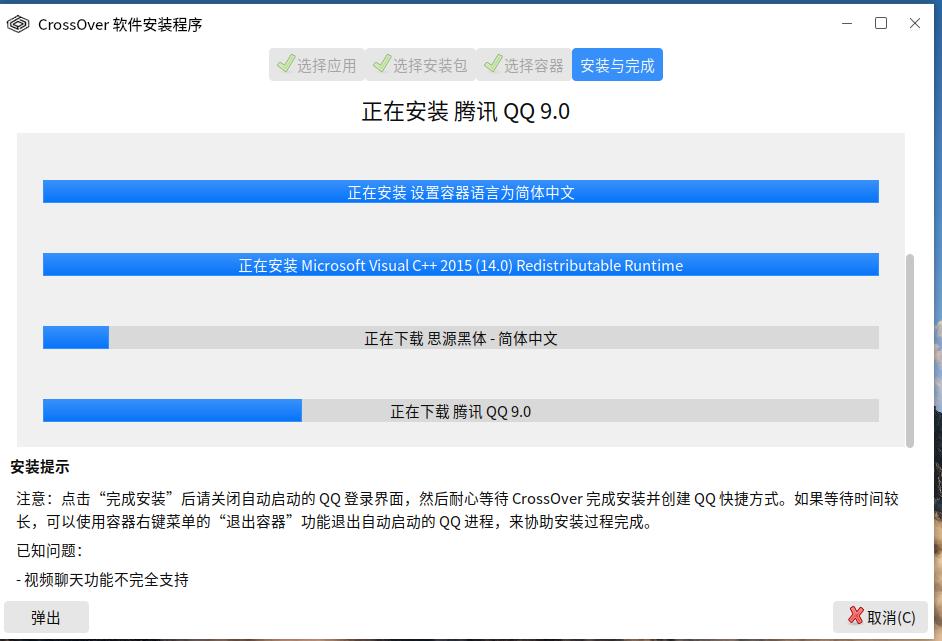Click the green checkmark on 选择容器 step

[x=491, y=63]
